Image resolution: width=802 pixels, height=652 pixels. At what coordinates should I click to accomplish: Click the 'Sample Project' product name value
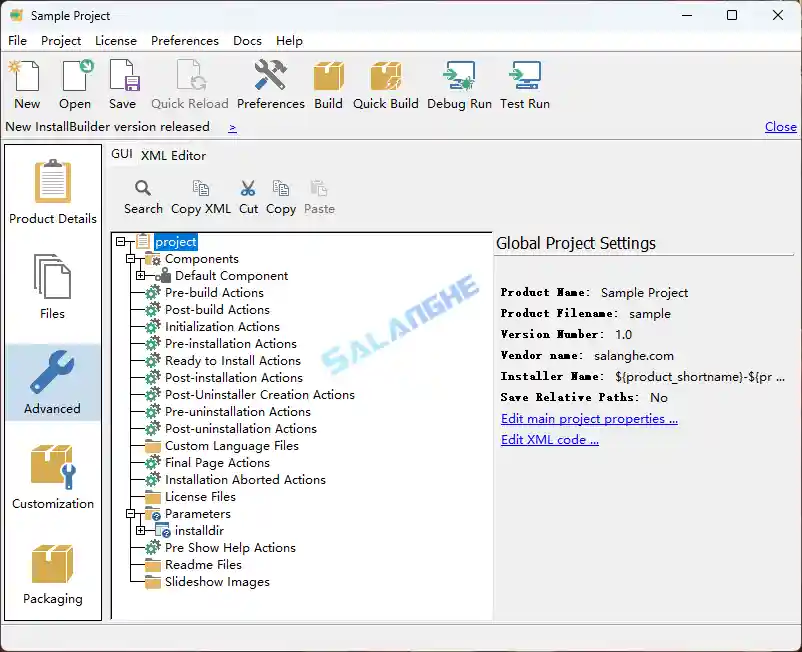pyautogui.click(x=644, y=293)
